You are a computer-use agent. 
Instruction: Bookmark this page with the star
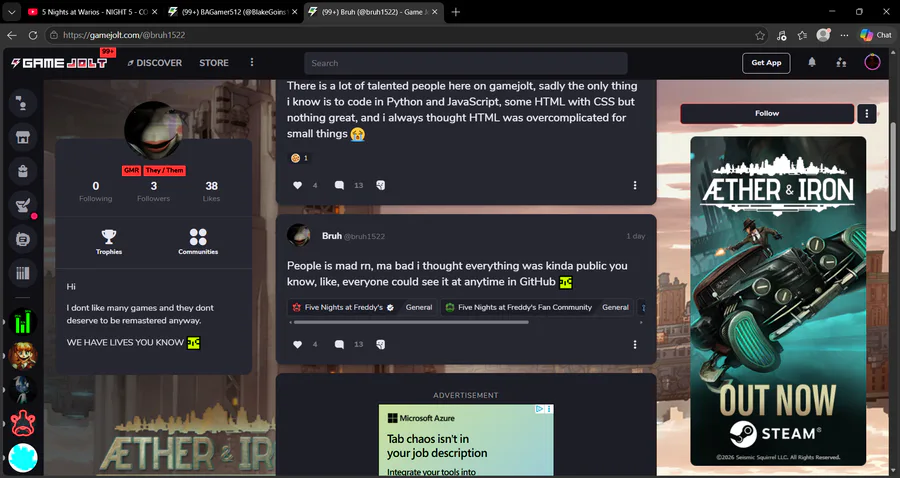(760, 35)
